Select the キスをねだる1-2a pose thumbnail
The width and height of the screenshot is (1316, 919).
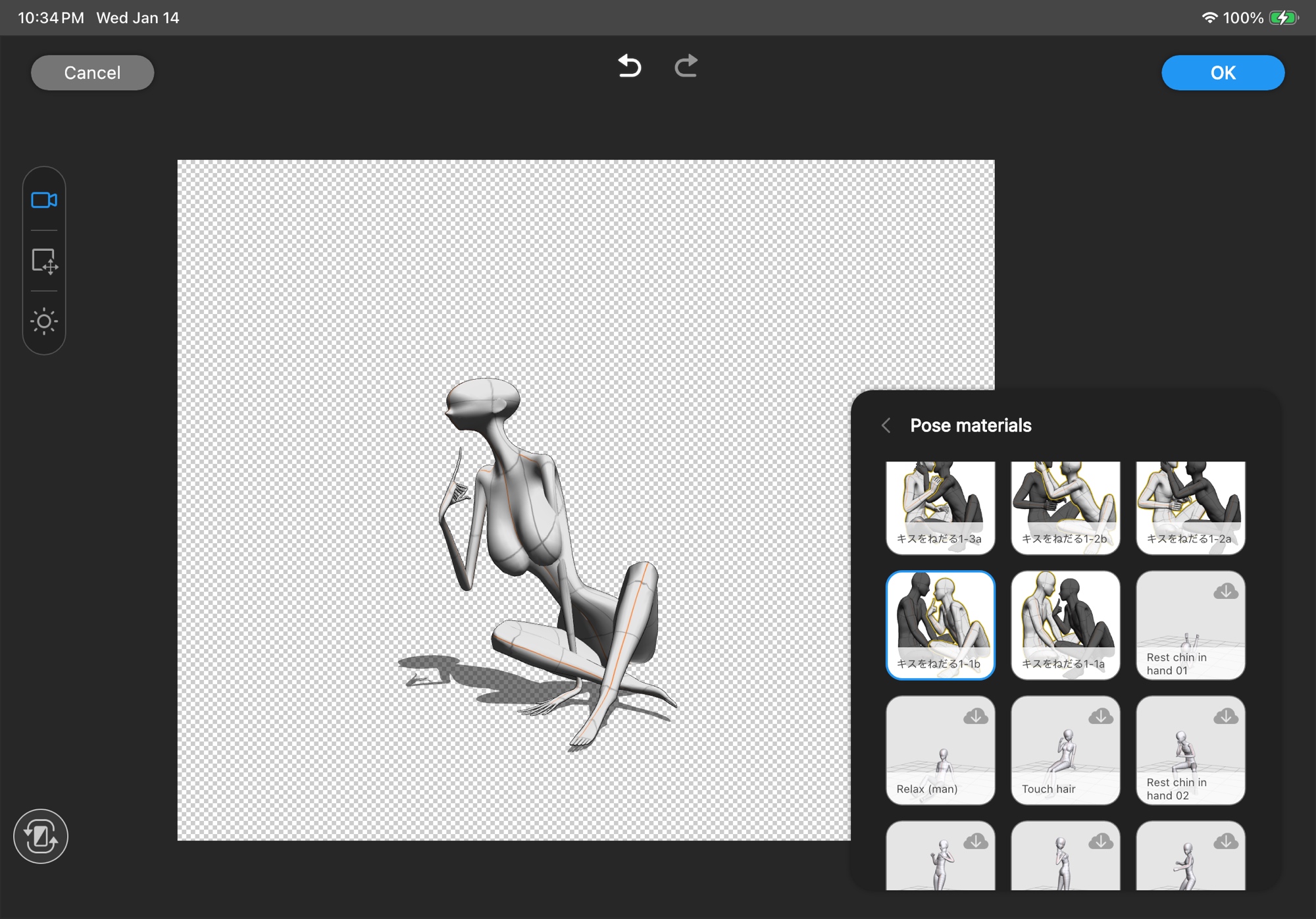[x=1190, y=507]
